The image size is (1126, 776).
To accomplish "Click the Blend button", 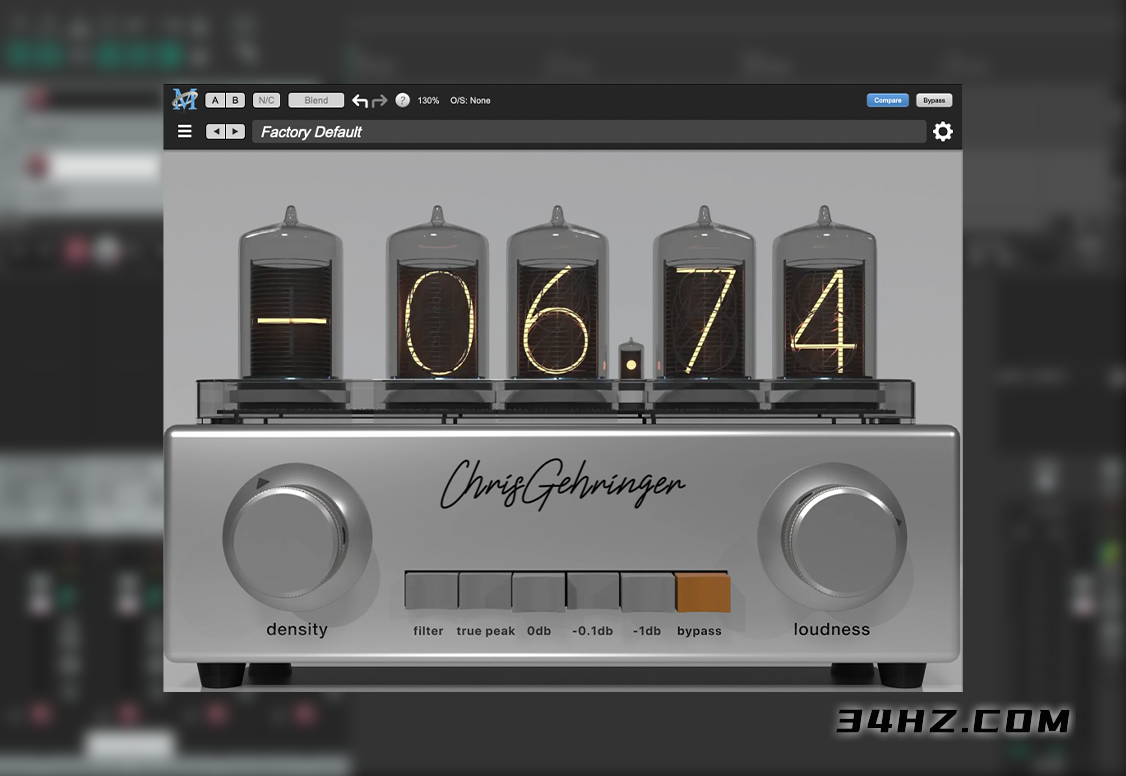I will click(x=316, y=100).
